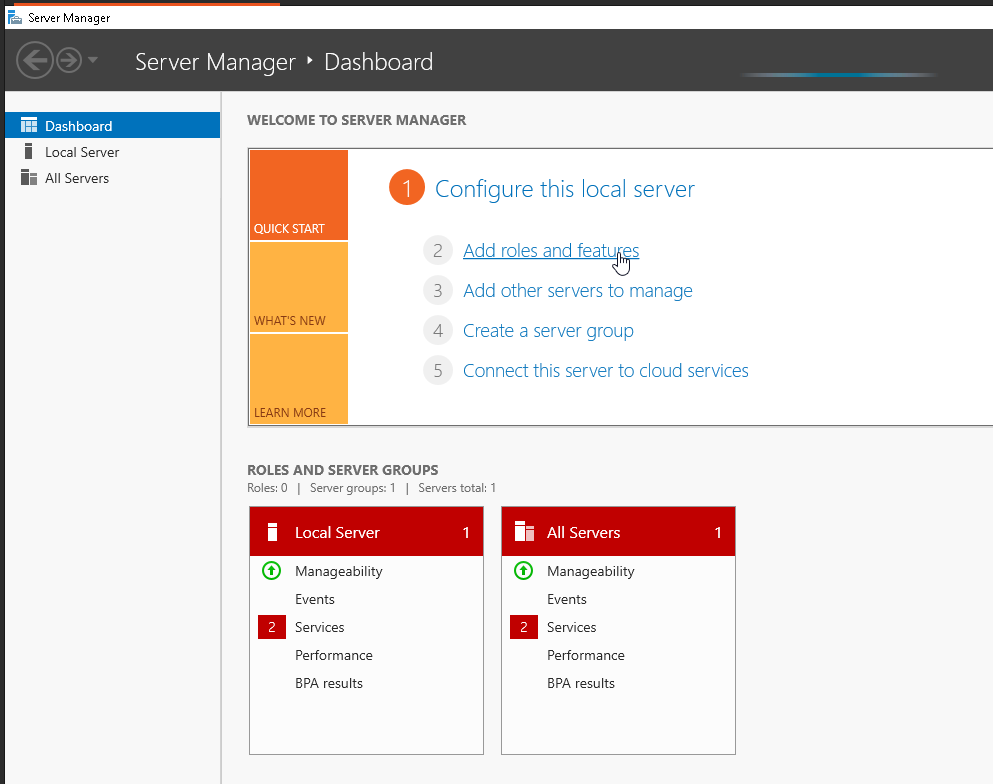Open Add other servers to manage

577,291
